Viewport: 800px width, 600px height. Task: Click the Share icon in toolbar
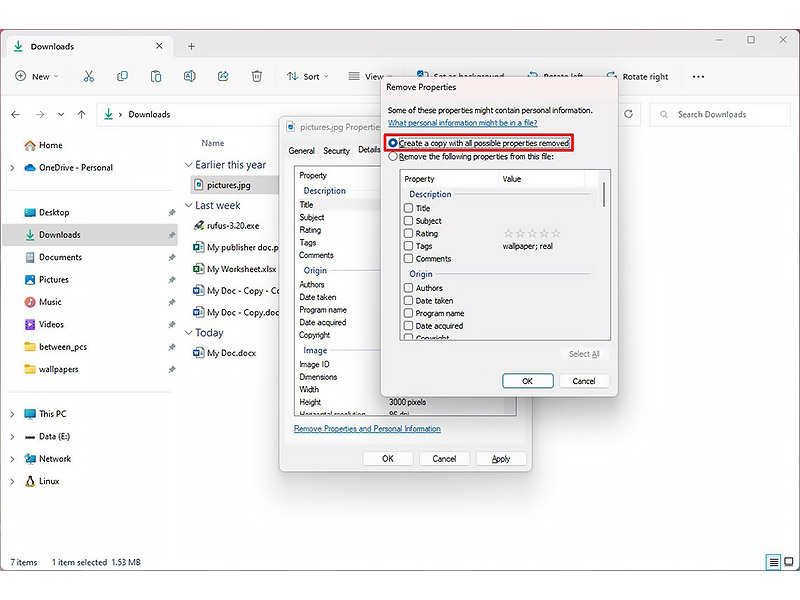click(223, 77)
